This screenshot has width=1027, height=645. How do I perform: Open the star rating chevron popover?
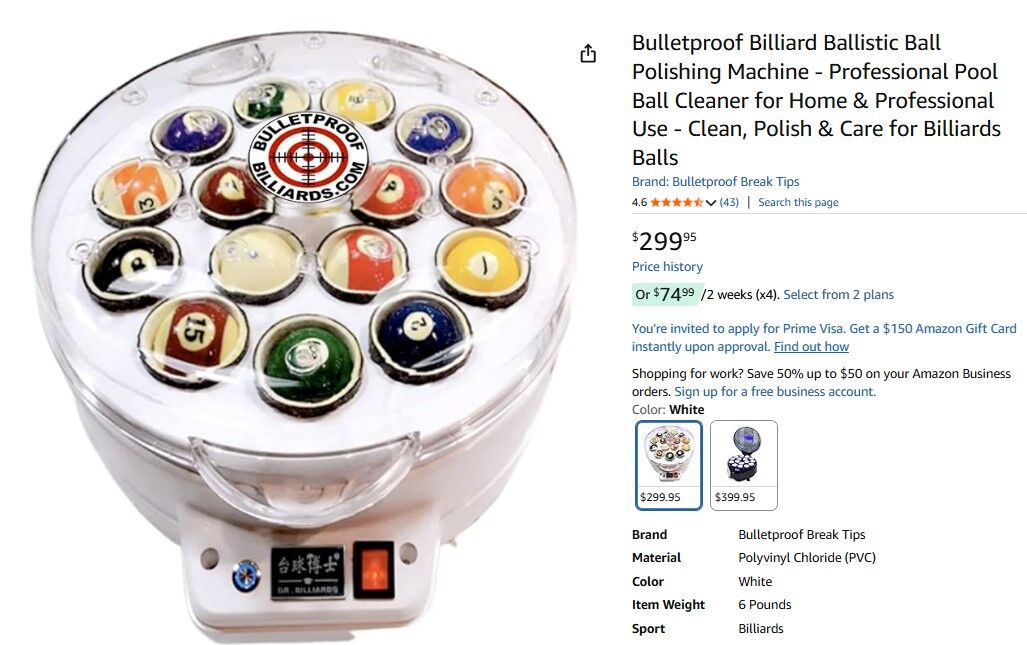click(x=711, y=203)
